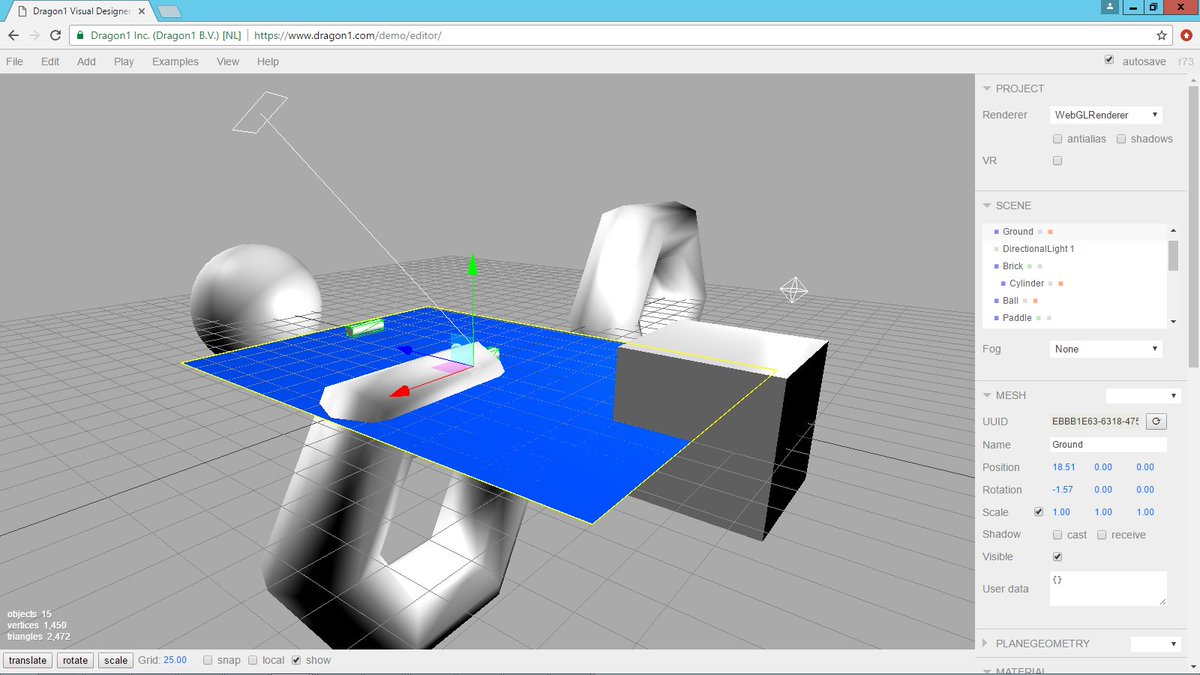1200x675 pixels.
Task: Open the Fog dropdown
Action: click(x=1106, y=349)
